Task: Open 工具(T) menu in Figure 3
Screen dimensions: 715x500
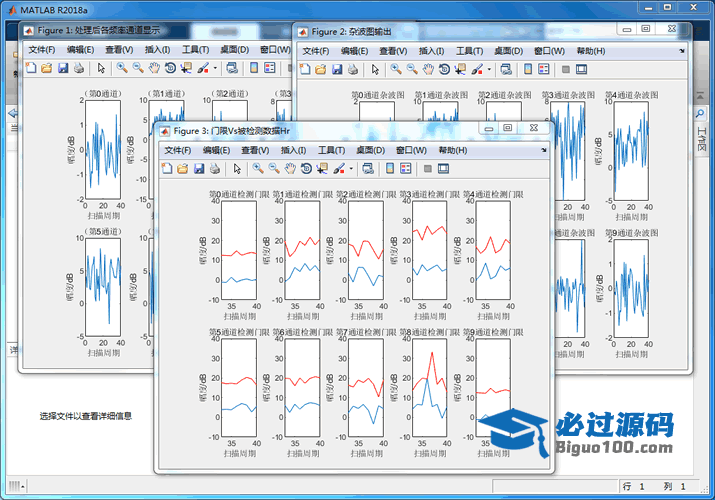Action: click(332, 150)
